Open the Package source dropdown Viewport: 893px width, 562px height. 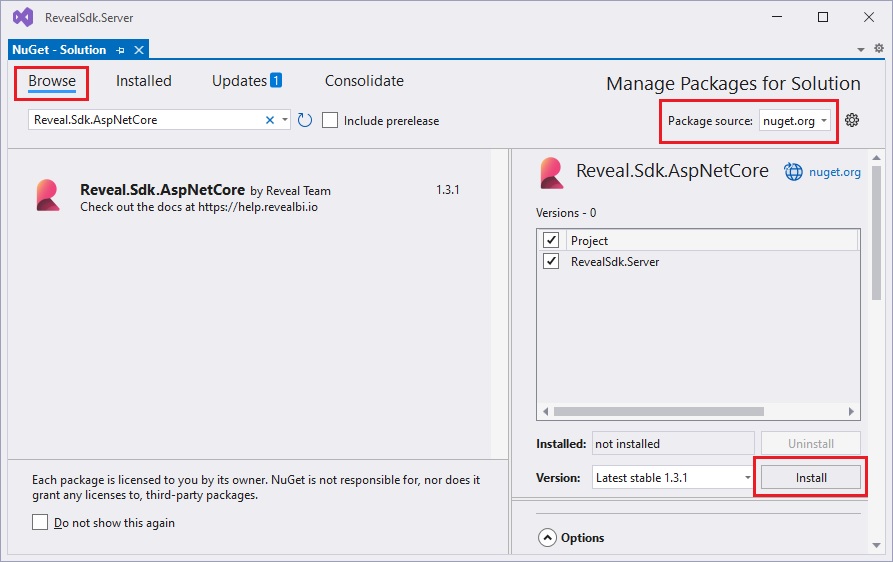click(795, 121)
